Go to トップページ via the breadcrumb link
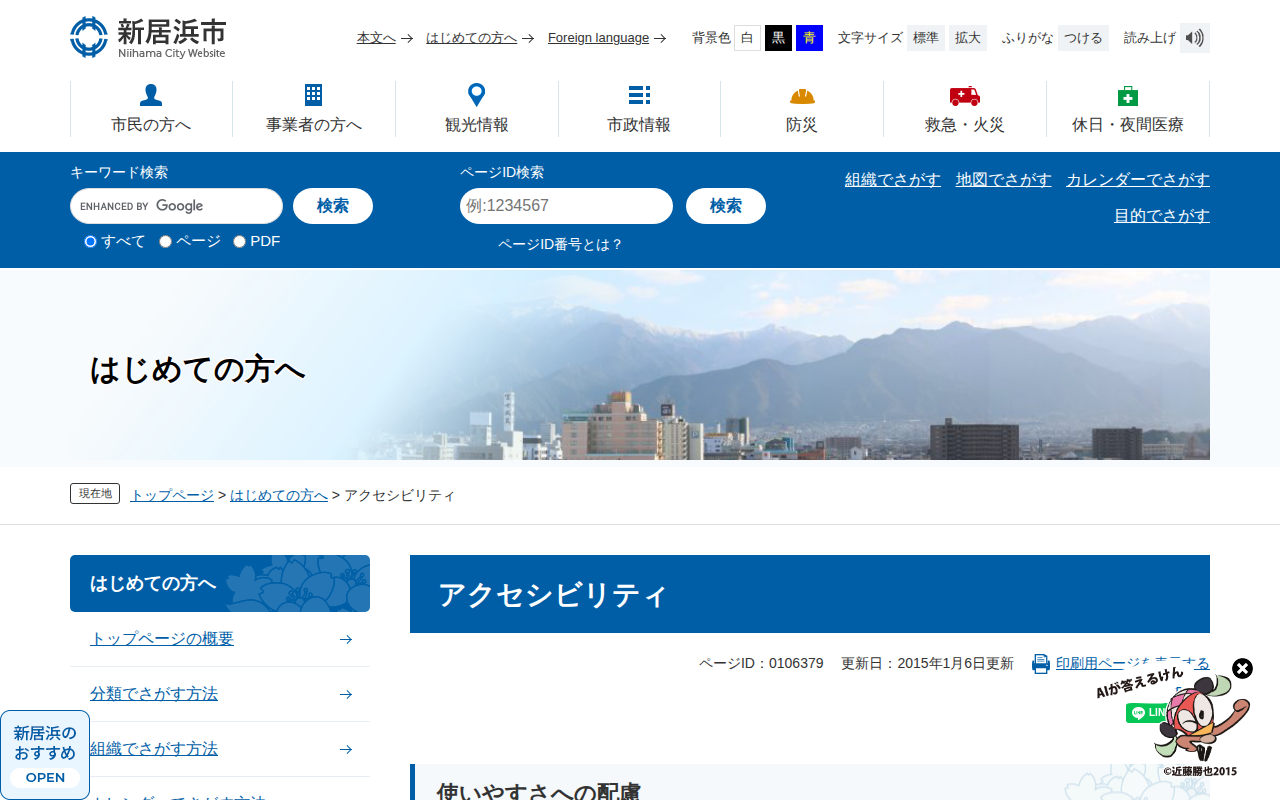This screenshot has height=800, width=1280. pos(170,494)
